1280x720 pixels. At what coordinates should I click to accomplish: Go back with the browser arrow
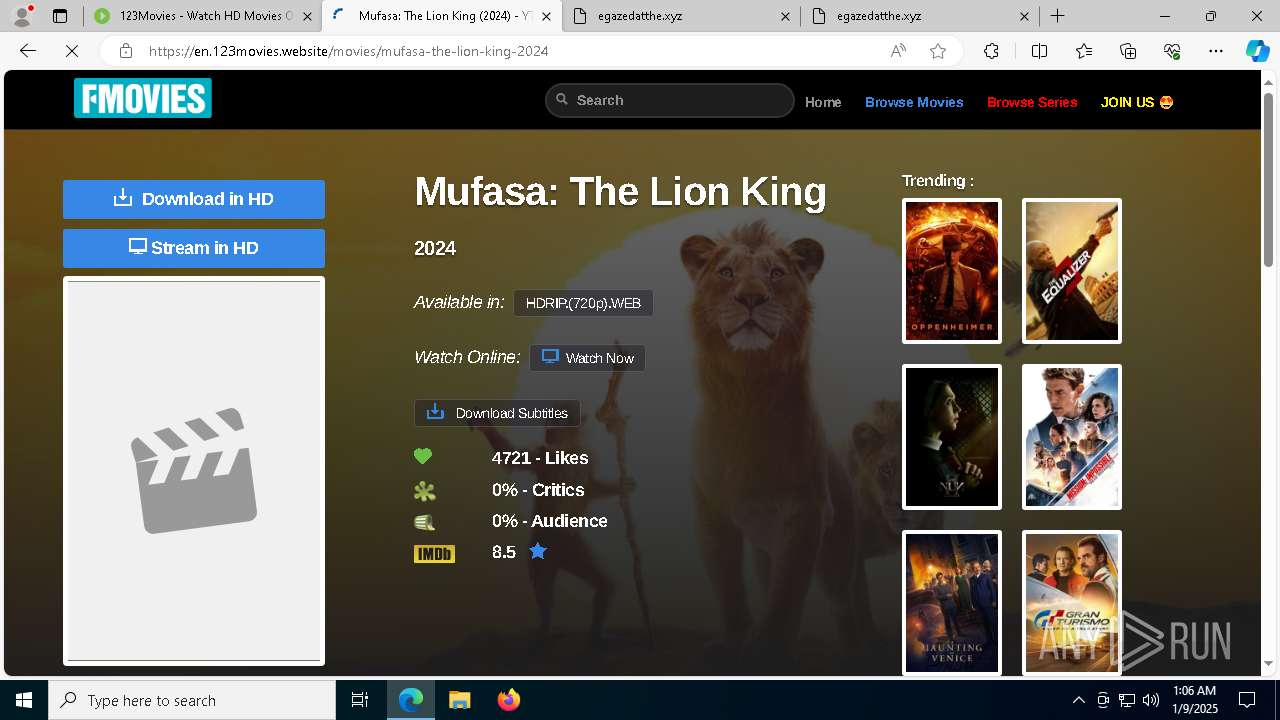pos(28,51)
